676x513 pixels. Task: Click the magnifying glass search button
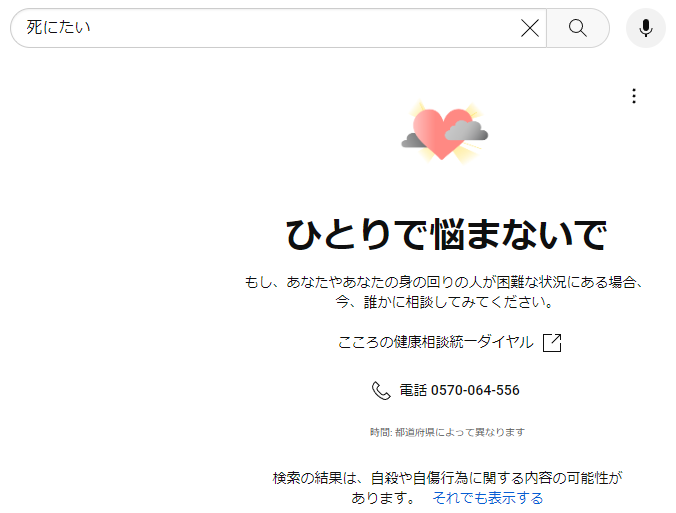coord(578,28)
